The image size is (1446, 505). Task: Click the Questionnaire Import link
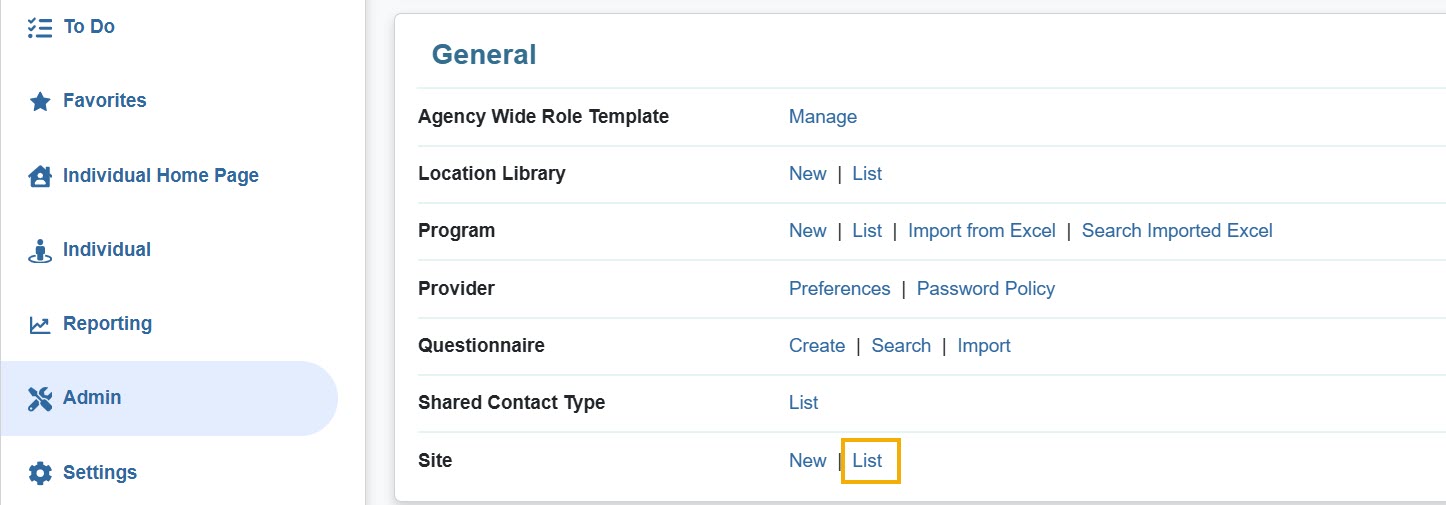pyautogui.click(x=983, y=346)
